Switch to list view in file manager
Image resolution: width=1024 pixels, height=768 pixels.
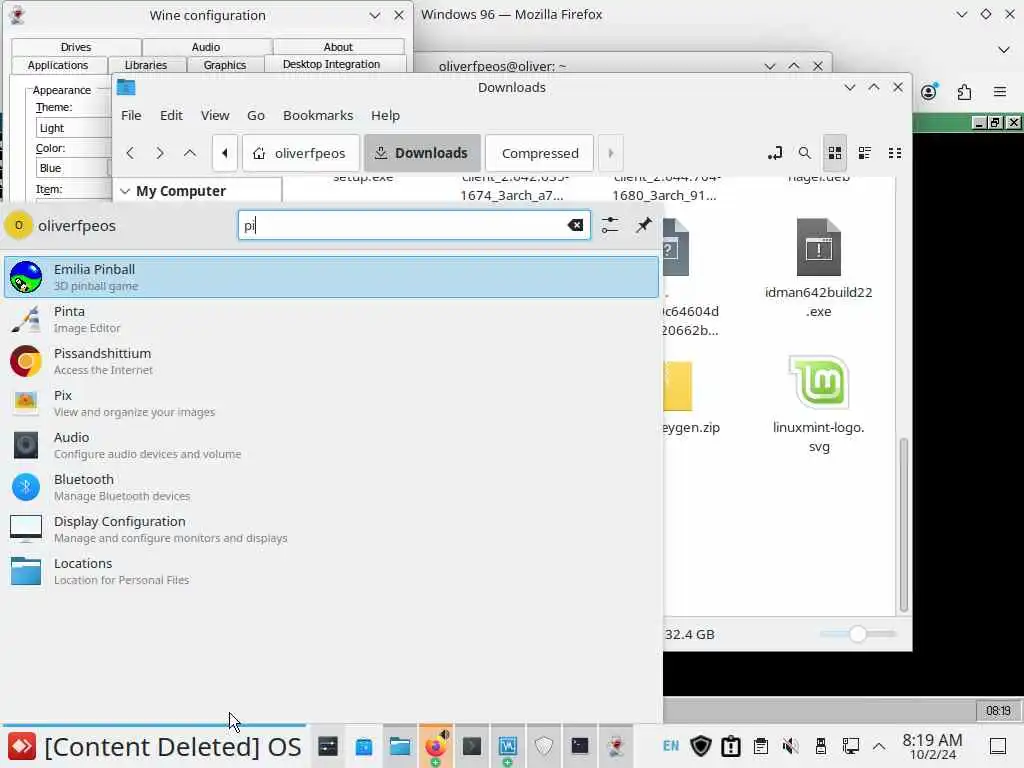pos(865,153)
